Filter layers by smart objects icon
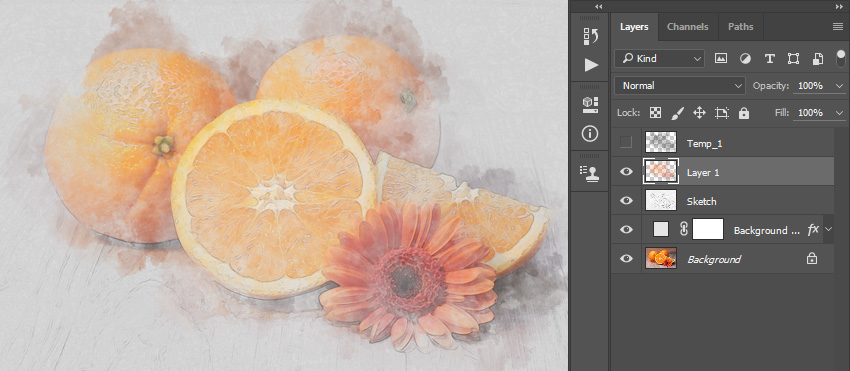 click(818, 59)
